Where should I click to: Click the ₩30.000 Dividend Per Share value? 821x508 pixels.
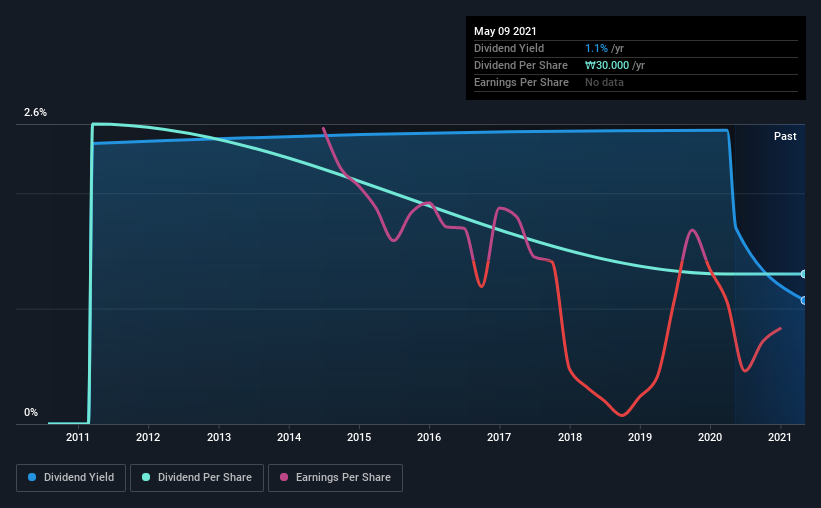(607, 65)
